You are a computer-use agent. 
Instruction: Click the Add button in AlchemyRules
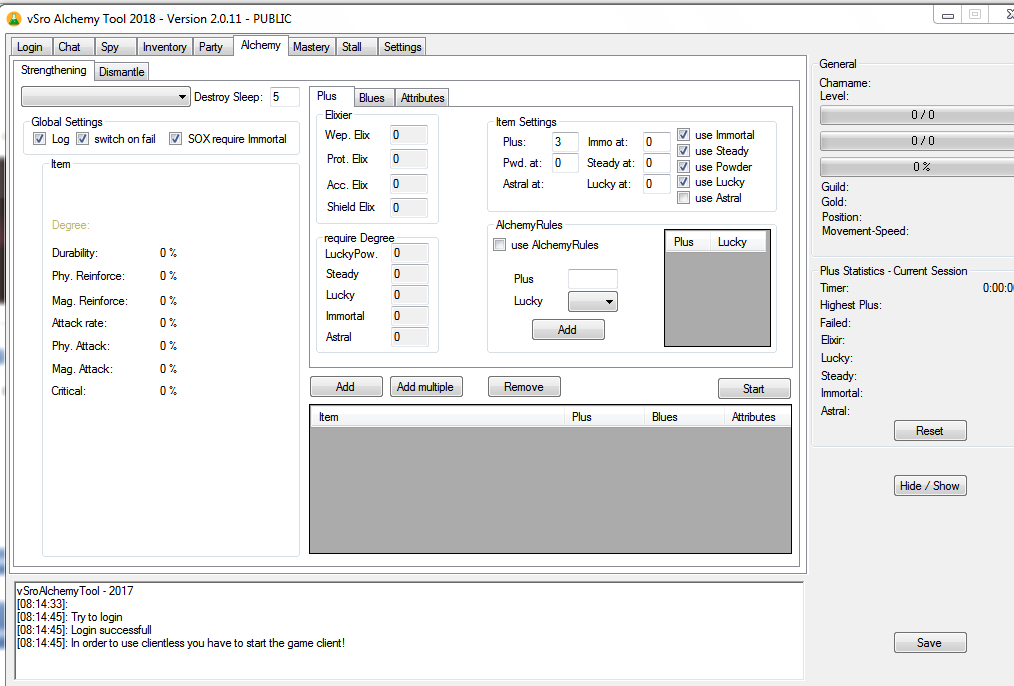pos(568,330)
